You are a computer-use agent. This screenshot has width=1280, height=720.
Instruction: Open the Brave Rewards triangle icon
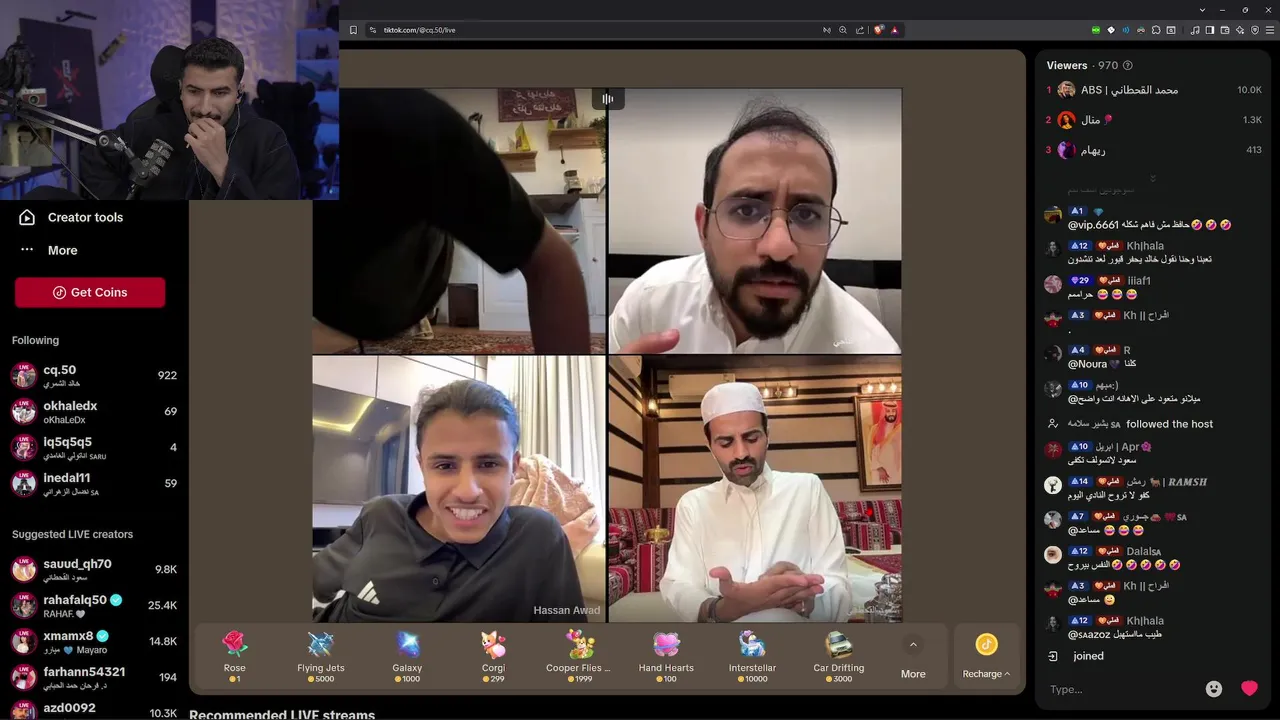pos(895,30)
